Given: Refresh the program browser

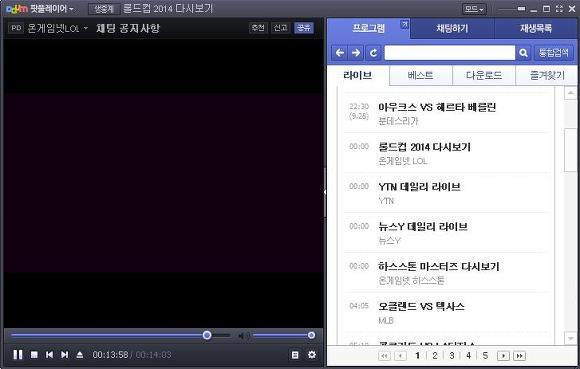Looking at the screenshot, I should [x=373, y=53].
